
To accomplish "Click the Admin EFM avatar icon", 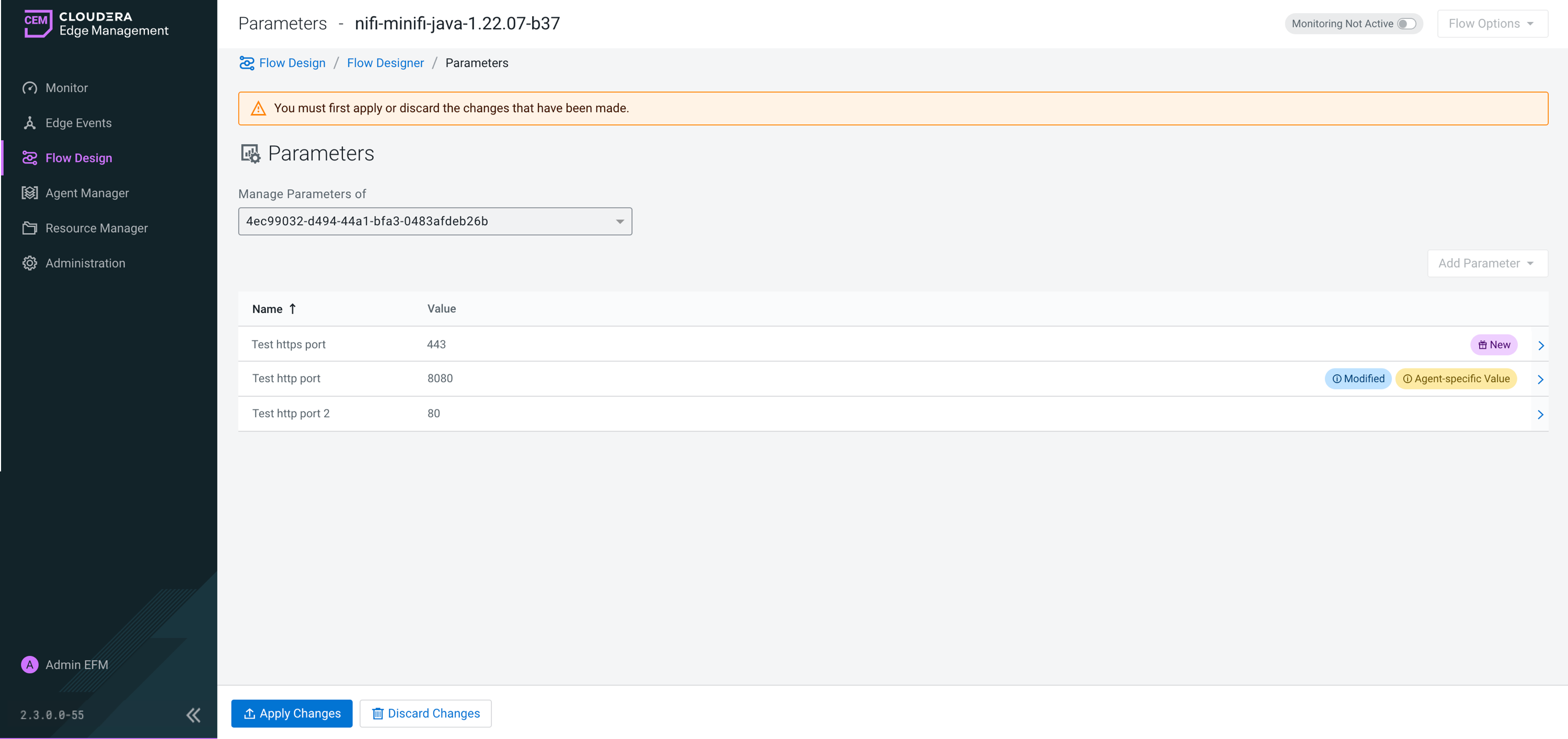I will 29,665.
